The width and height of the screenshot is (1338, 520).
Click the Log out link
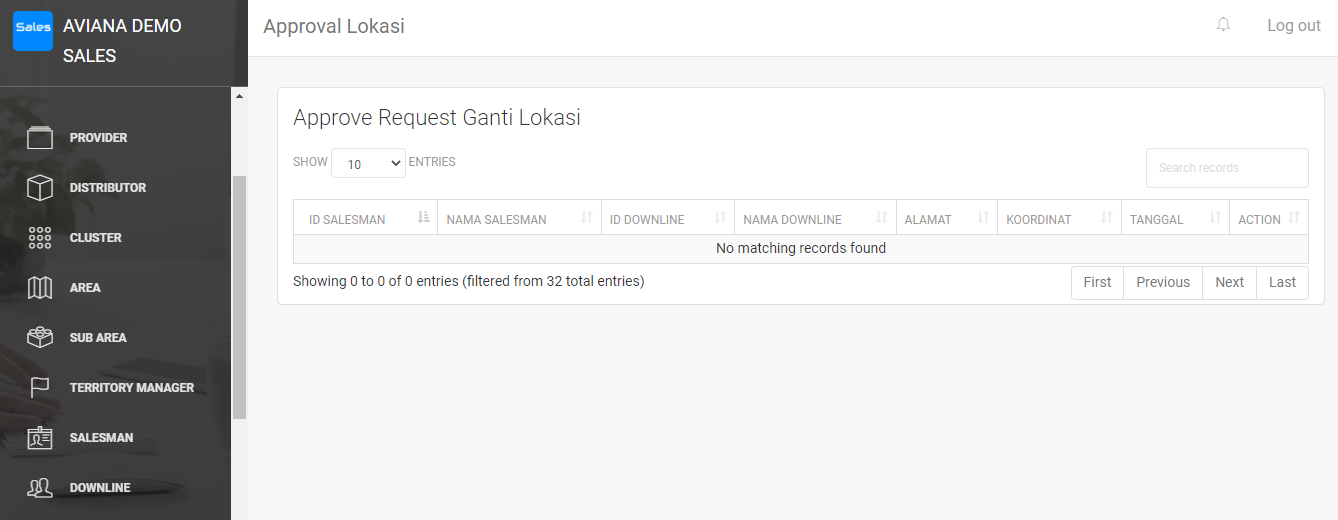point(1293,26)
